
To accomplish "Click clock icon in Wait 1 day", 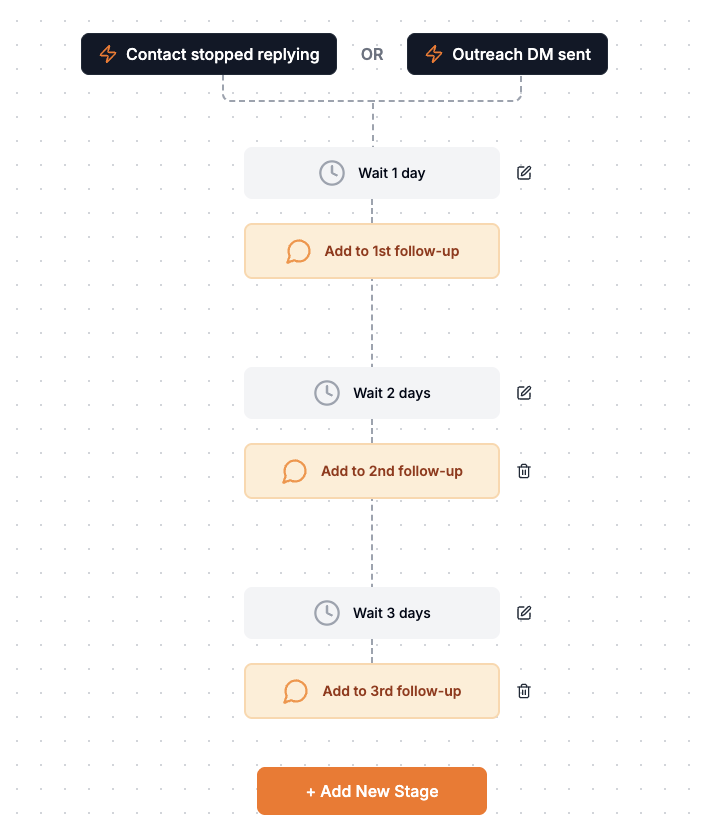I will coord(332,173).
